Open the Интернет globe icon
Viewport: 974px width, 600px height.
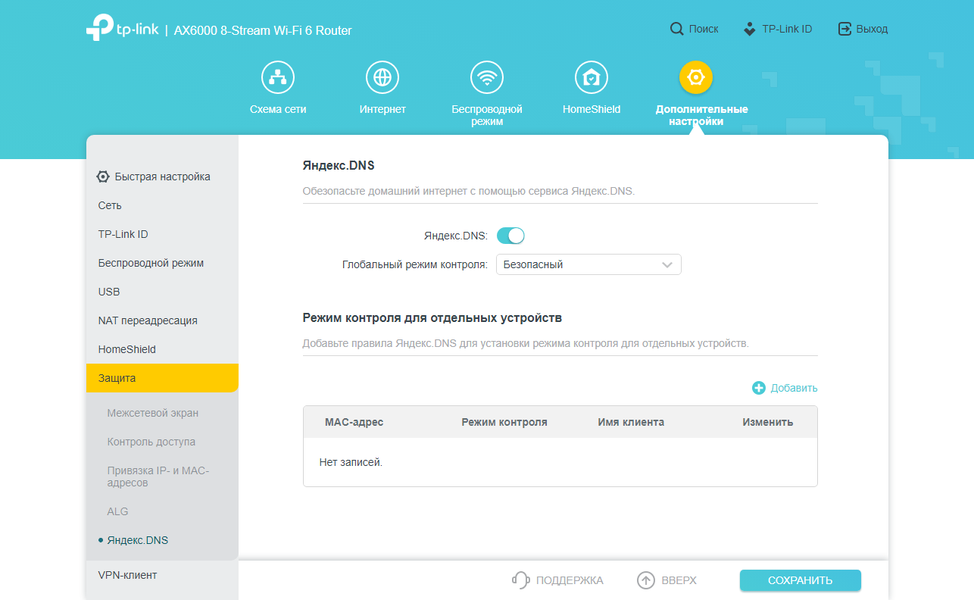[x=382, y=77]
